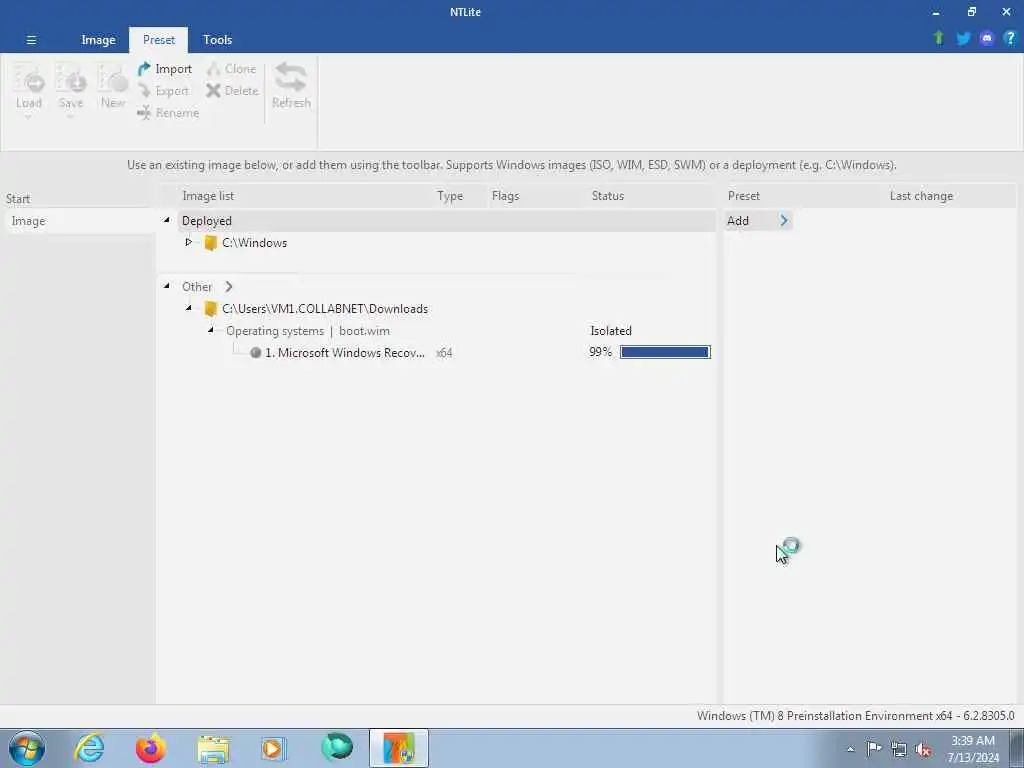Click the Flags column header

pyautogui.click(x=505, y=196)
